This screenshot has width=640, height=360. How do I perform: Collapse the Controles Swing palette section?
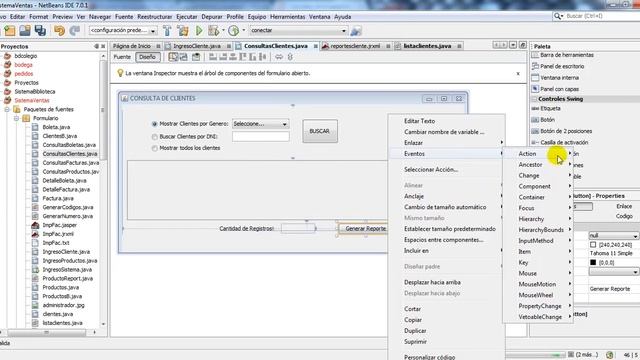(x=534, y=99)
